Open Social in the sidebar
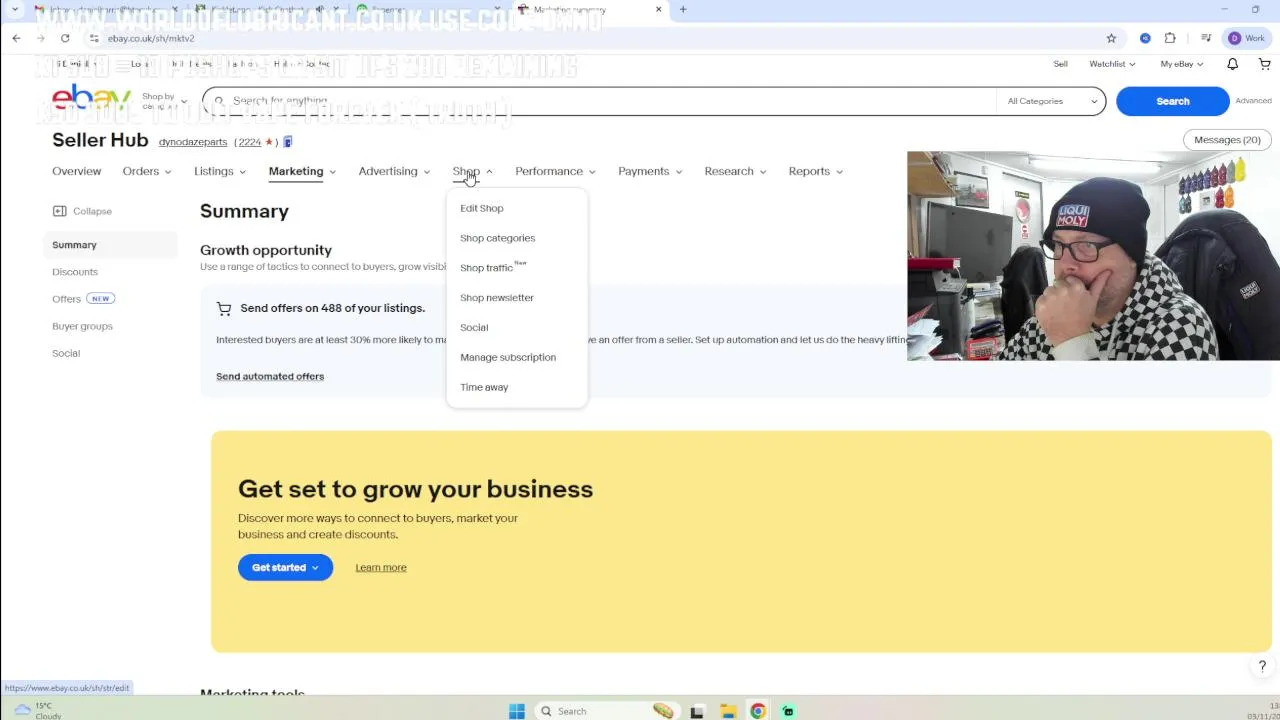Viewport: 1280px width, 720px height. [66, 353]
